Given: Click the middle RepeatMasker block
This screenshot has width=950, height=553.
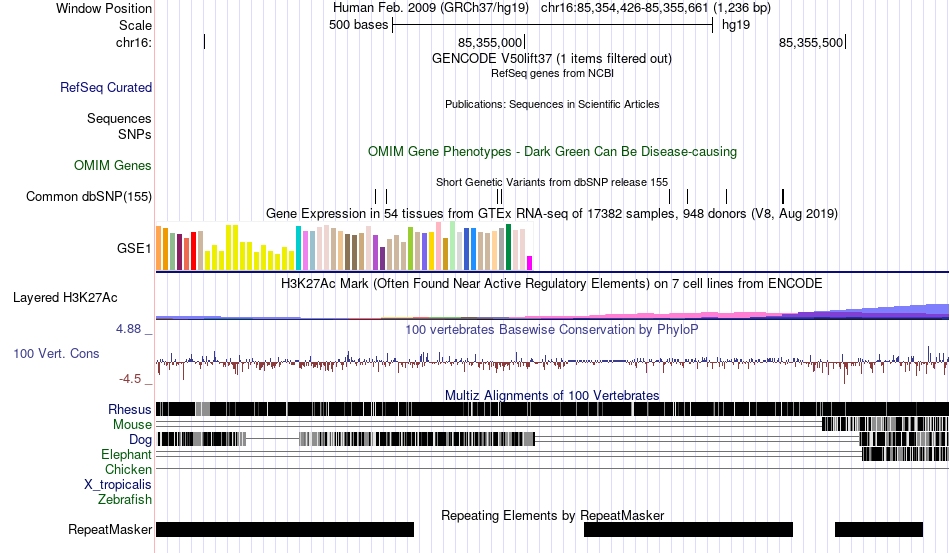Looking at the screenshot, I should coord(688,529).
